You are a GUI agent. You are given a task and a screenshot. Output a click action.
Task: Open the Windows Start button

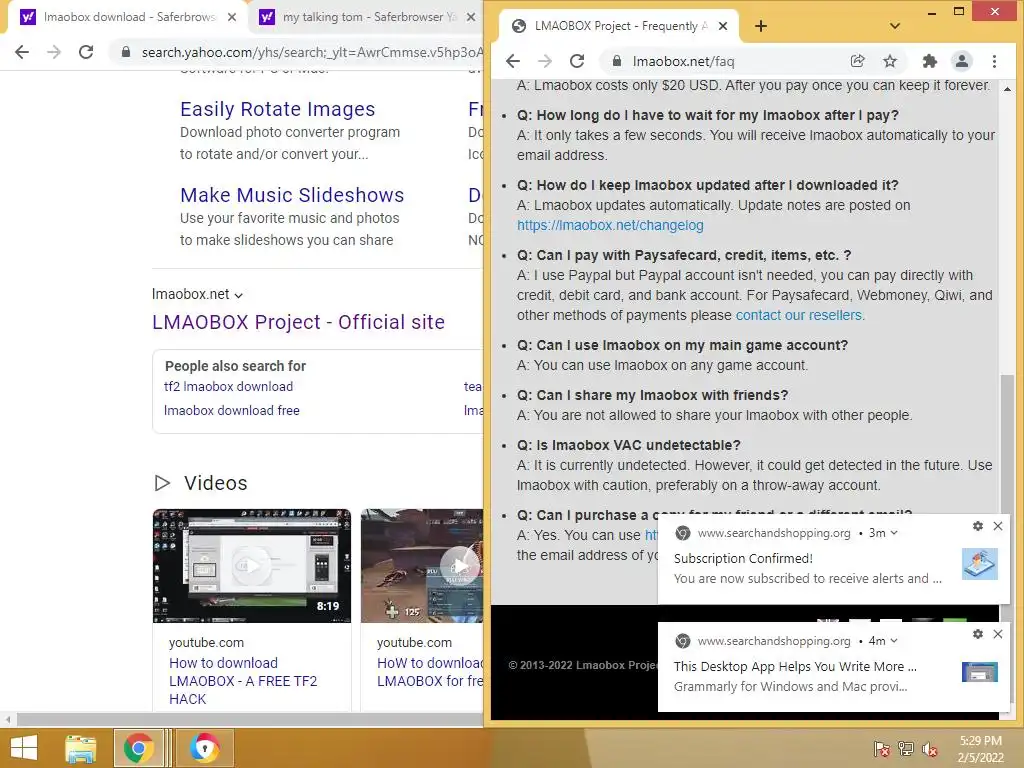(x=24, y=748)
